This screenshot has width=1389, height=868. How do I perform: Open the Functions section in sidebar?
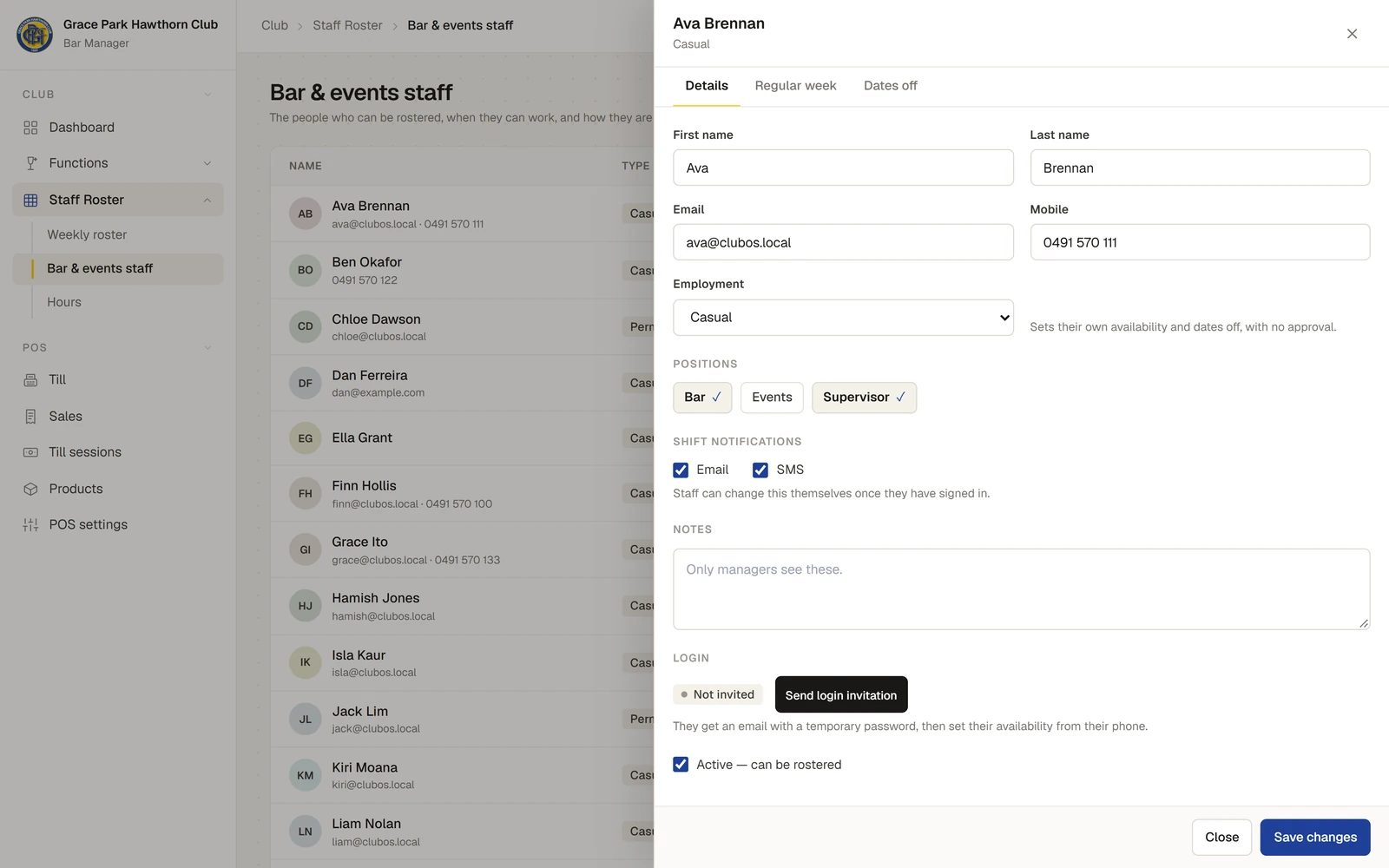117,163
